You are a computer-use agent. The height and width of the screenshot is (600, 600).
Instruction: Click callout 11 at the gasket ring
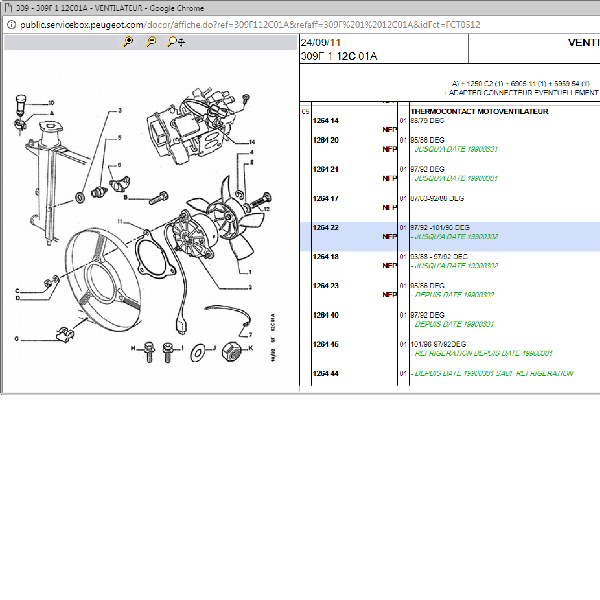coord(120,222)
